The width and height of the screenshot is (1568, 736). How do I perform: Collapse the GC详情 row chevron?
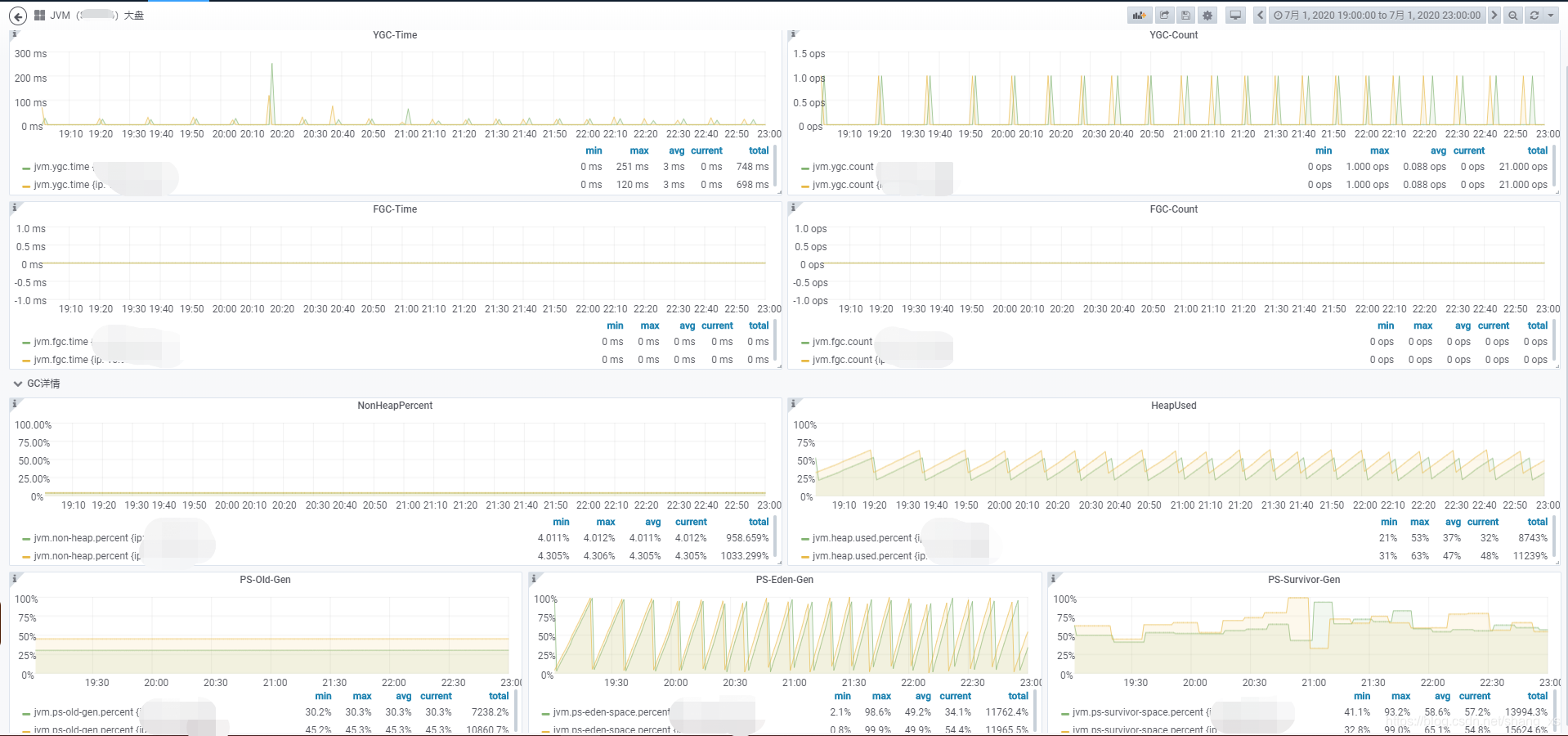coord(17,384)
